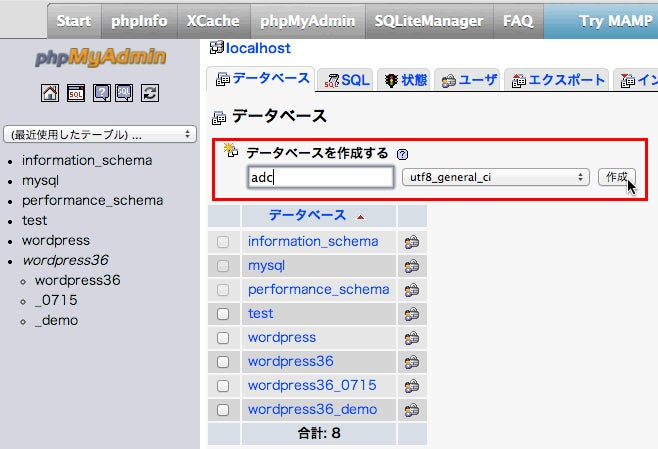Open wordpress36_0715 link in database table

click(312, 385)
